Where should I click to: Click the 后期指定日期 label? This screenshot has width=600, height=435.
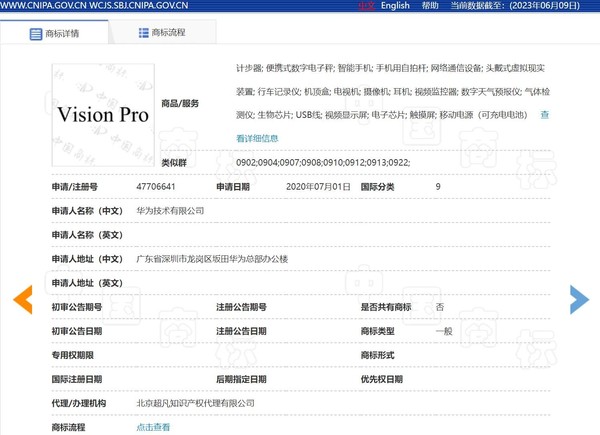click(241, 380)
